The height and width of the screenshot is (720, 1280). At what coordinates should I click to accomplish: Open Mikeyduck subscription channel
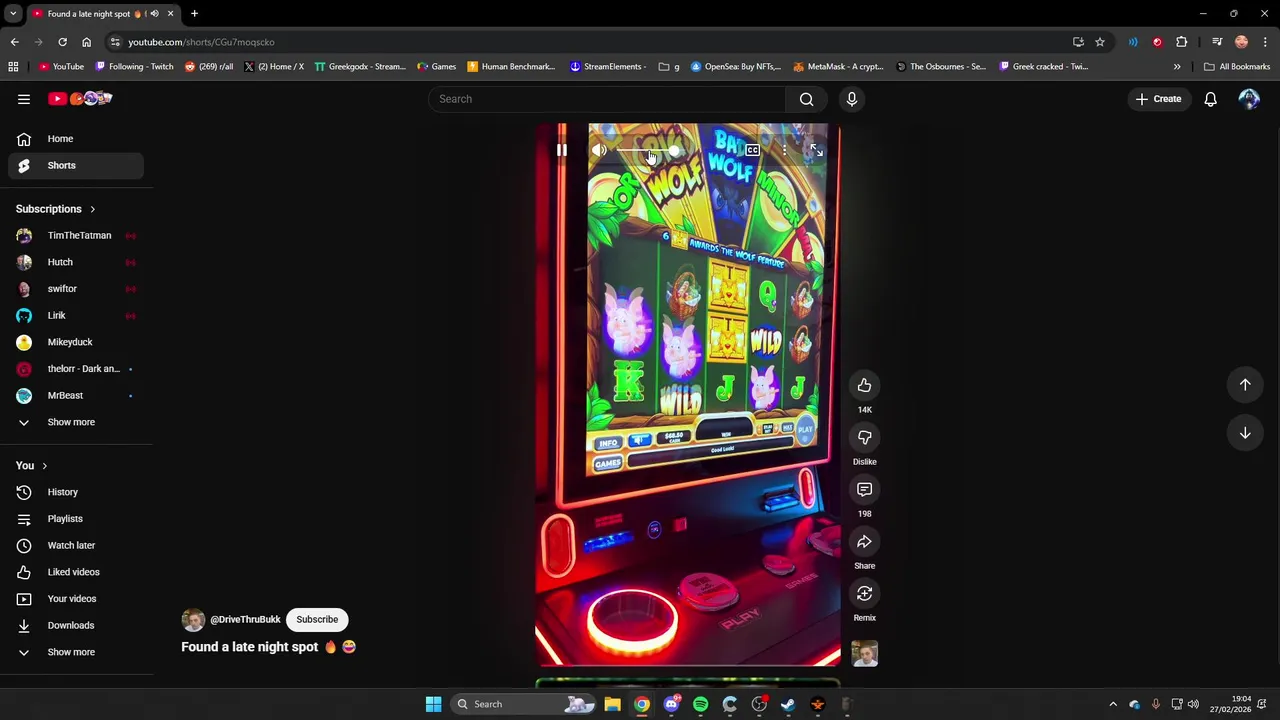click(x=76, y=342)
